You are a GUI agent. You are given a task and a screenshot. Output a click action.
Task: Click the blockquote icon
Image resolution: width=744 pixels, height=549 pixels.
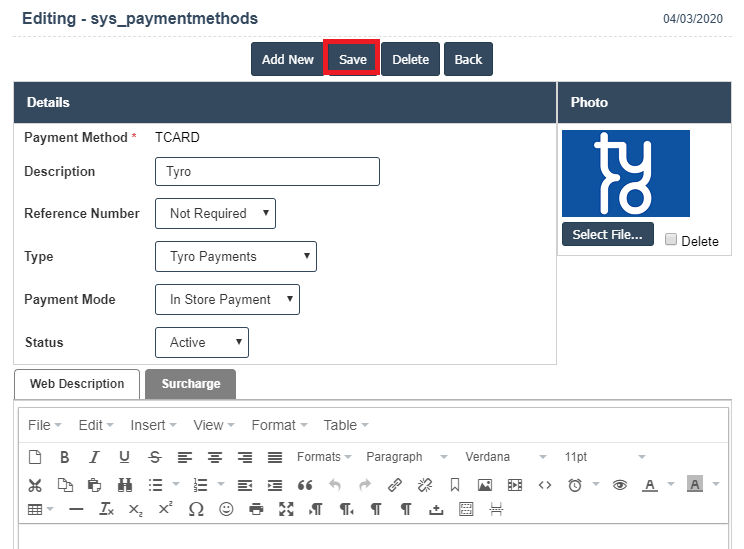point(306,485)
